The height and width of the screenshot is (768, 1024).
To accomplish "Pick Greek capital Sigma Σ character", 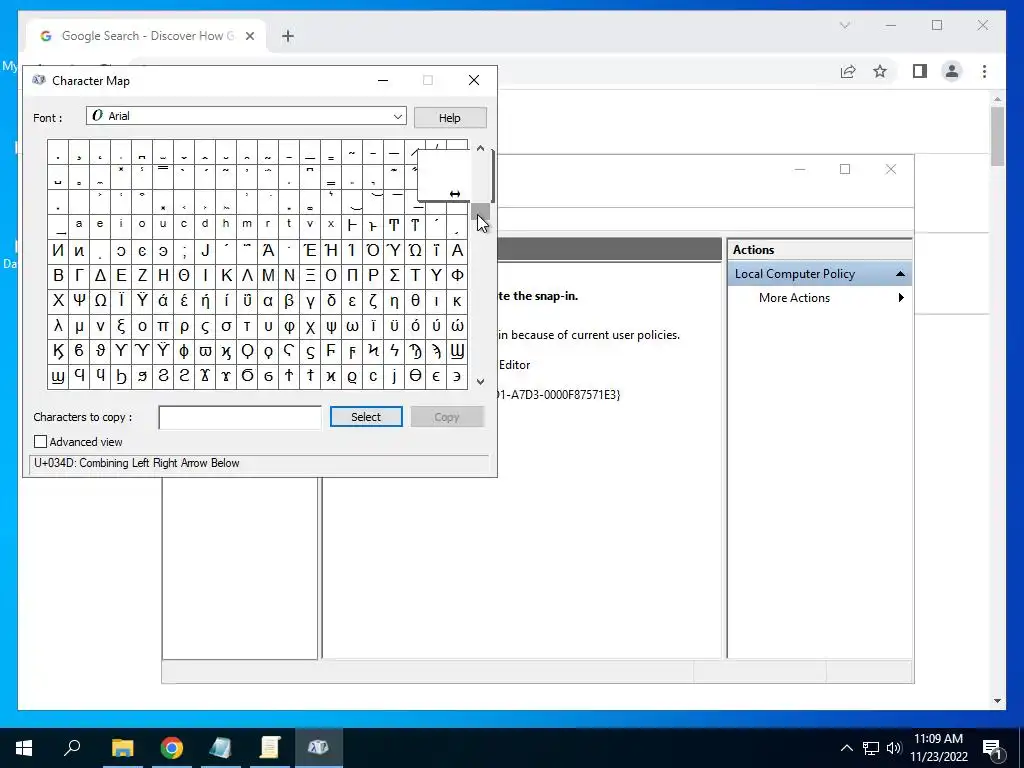I will point(394,276).
